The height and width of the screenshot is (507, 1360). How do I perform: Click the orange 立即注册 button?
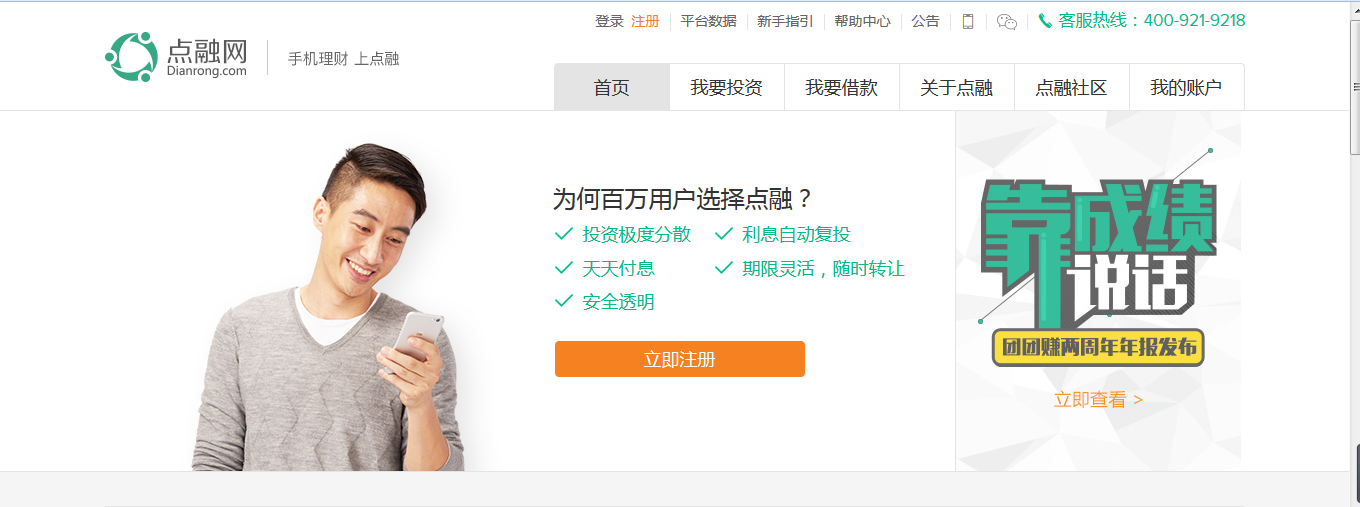coord(680,359)
